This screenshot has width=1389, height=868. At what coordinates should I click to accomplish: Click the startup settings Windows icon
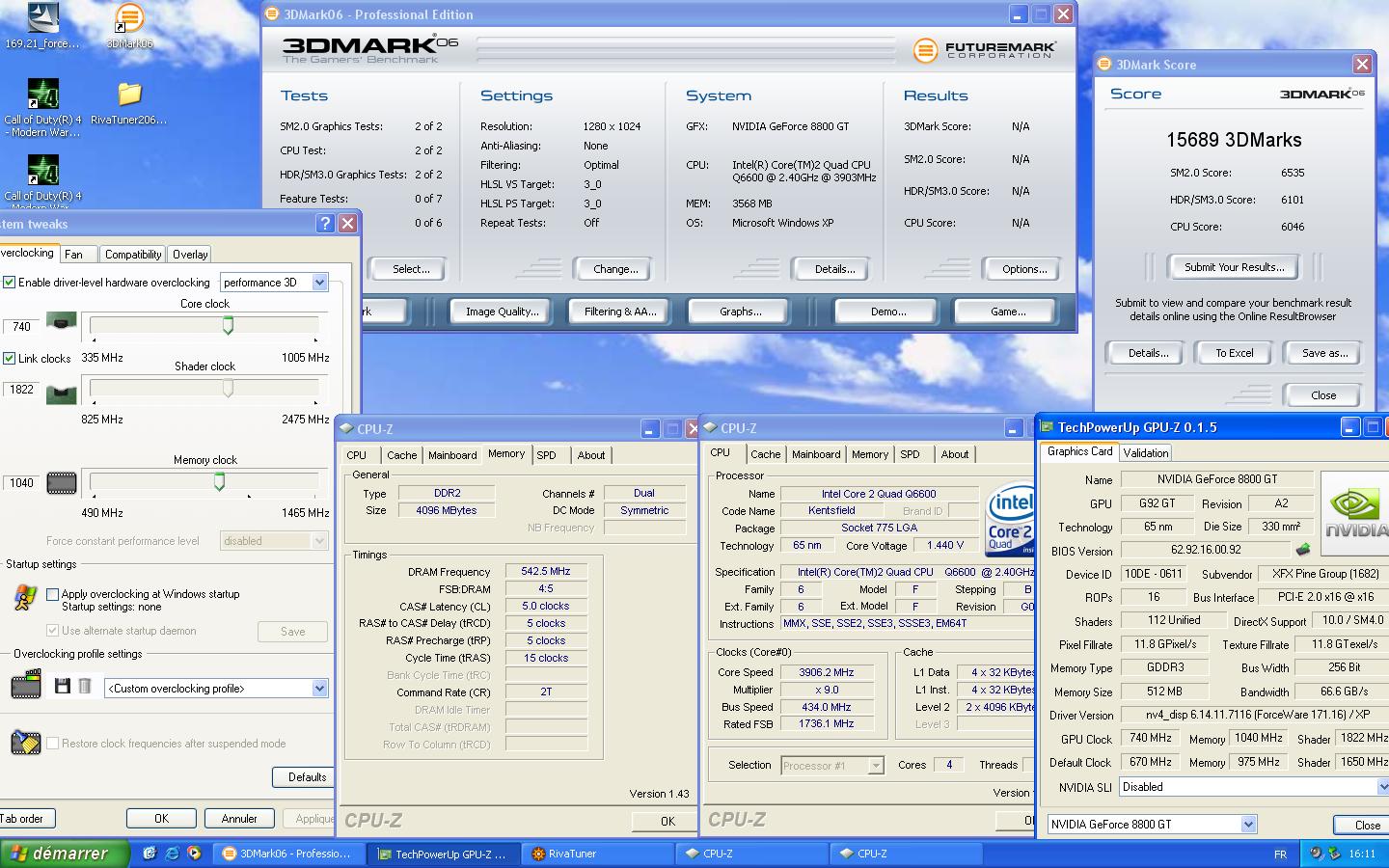[x=25, y=598]
